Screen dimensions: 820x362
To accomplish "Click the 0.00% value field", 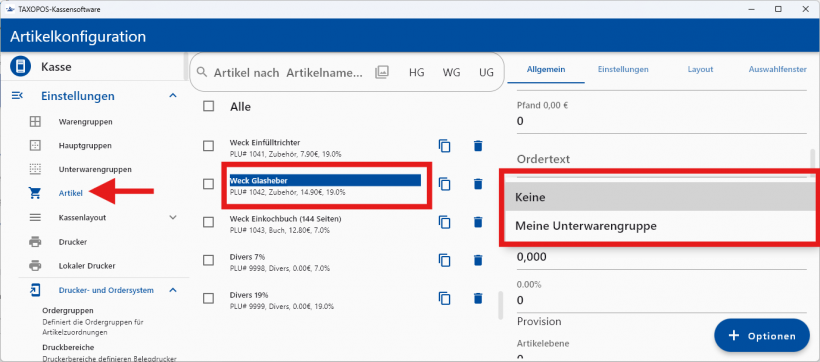I will coord(662,300).
